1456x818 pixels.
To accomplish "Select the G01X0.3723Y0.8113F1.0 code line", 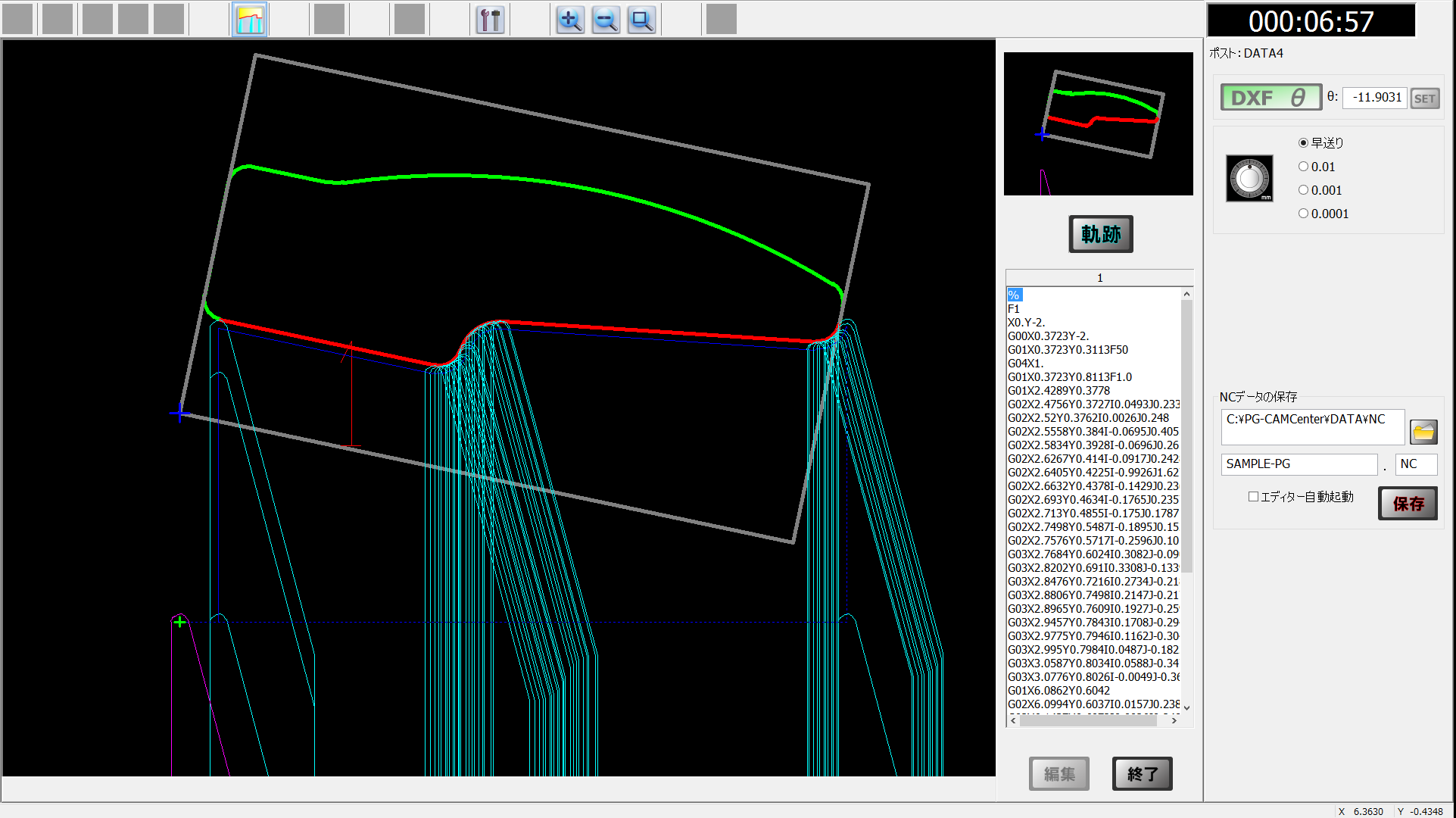I will coord(1070,377).
